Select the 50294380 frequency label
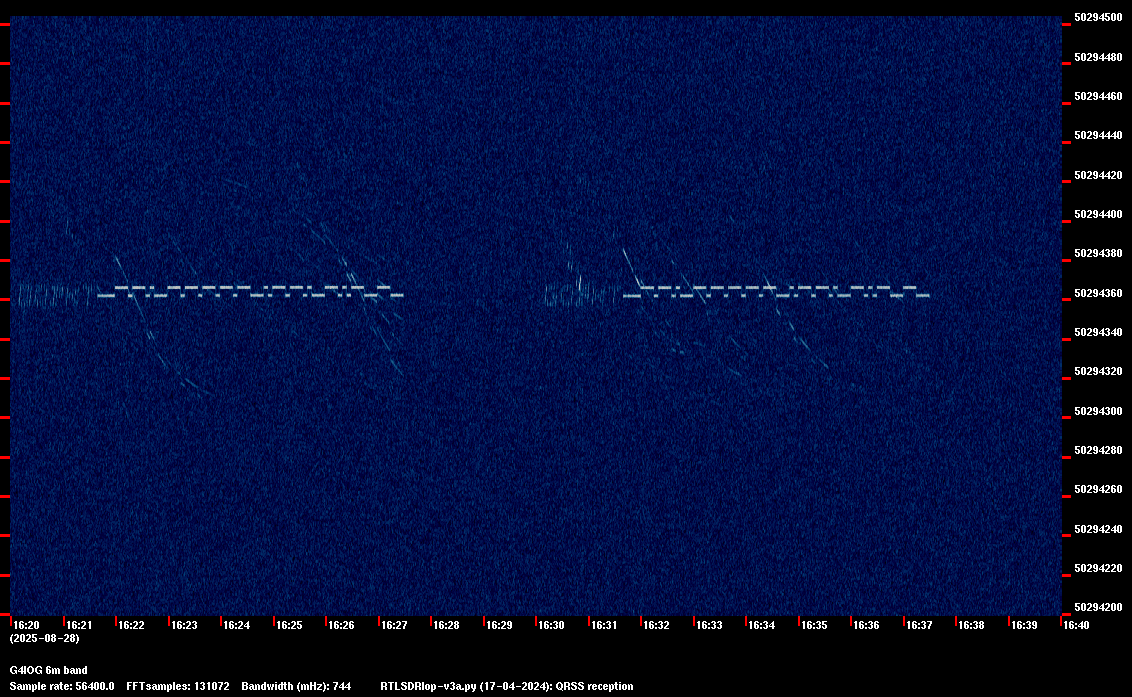The image size is (1132, 697). point(1098,254)
